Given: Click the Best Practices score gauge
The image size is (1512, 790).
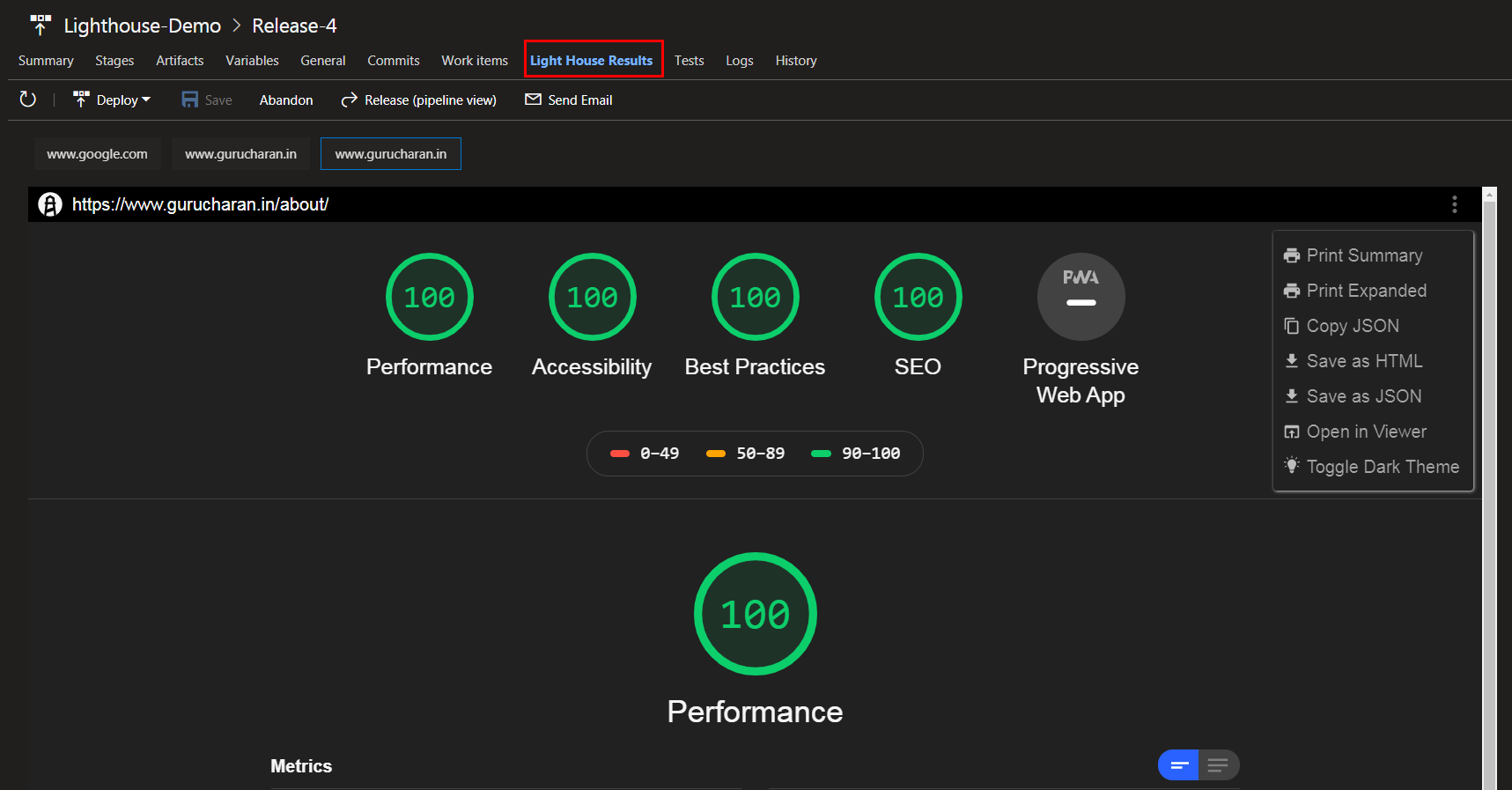Looking at the screenshot, I should 756,297.
